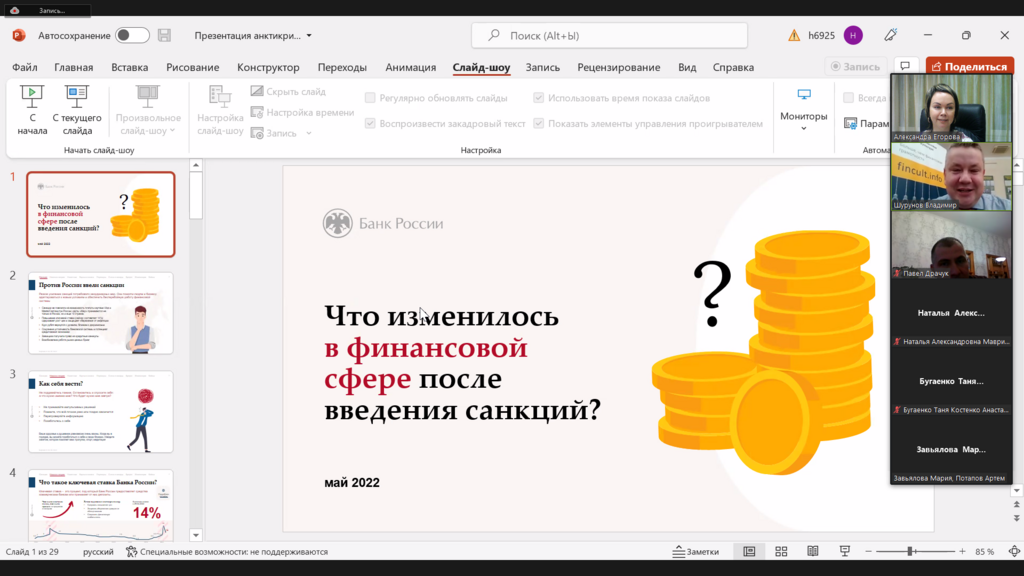
Task: Toggle the Всегда subtitles checkbox
Action: pyautogui.click(x=848, y=98)
